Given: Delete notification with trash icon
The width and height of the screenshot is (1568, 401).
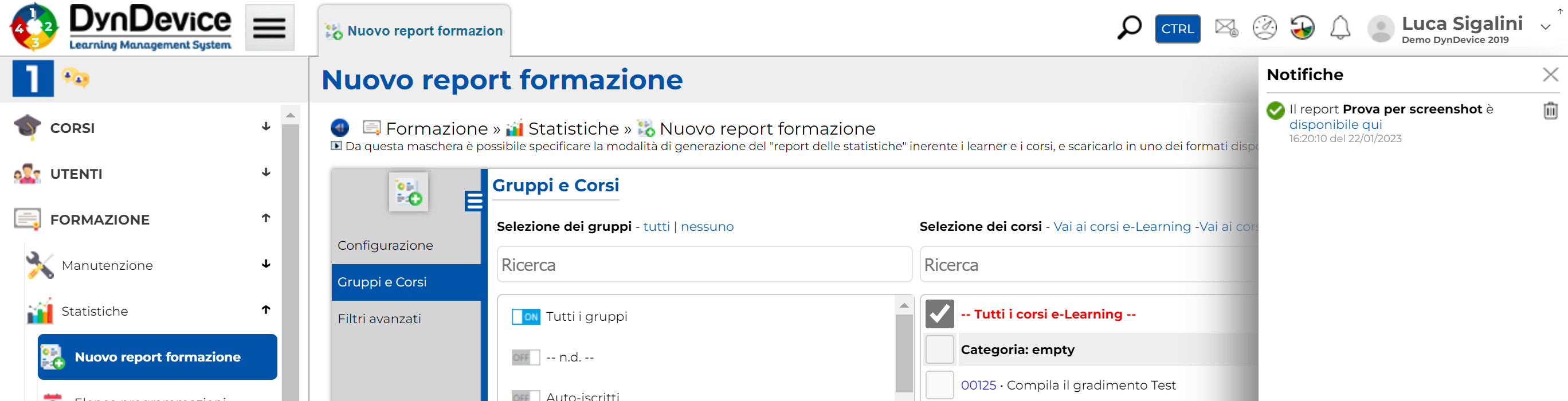Looking at the screenshot, I should tap(1550, 111).
